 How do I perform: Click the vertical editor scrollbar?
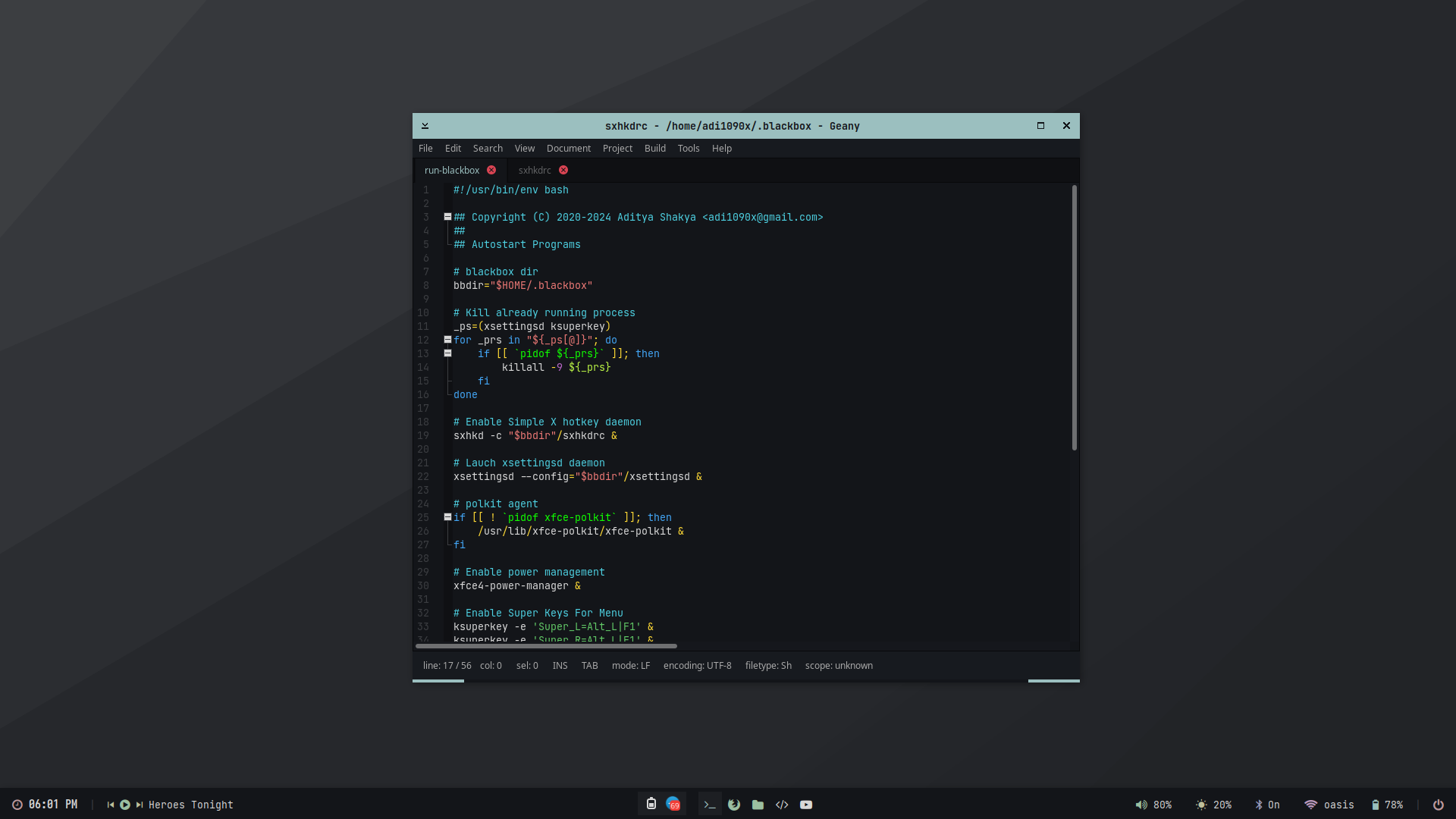tap(1074, 318)
